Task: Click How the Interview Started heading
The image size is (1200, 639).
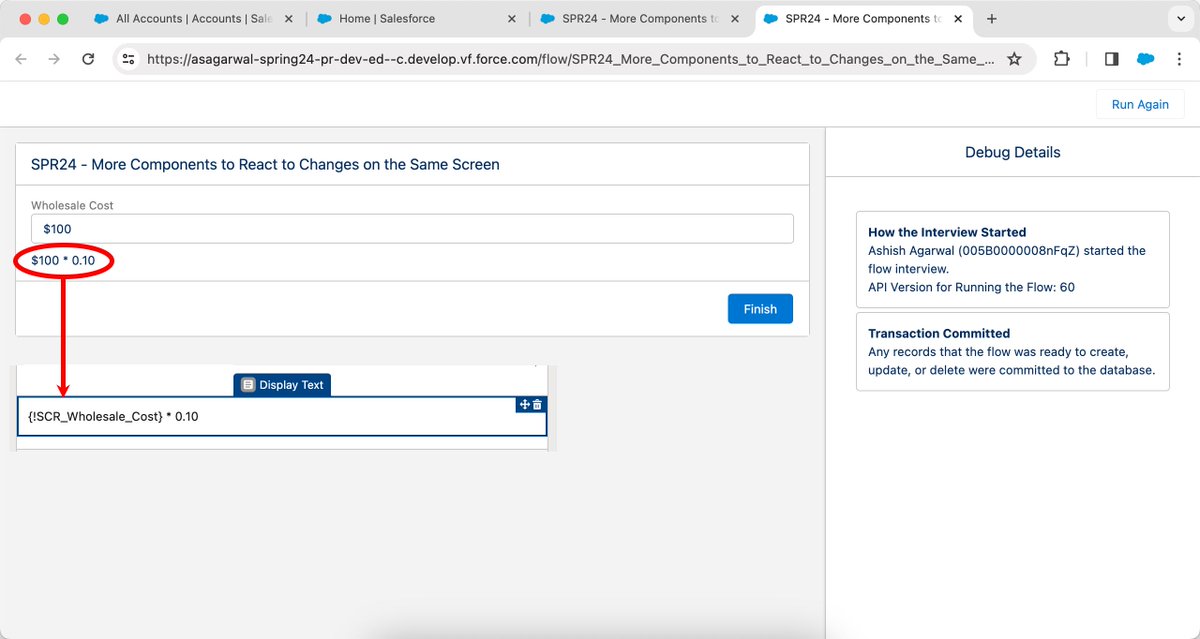Action: [x=947, y=232]
